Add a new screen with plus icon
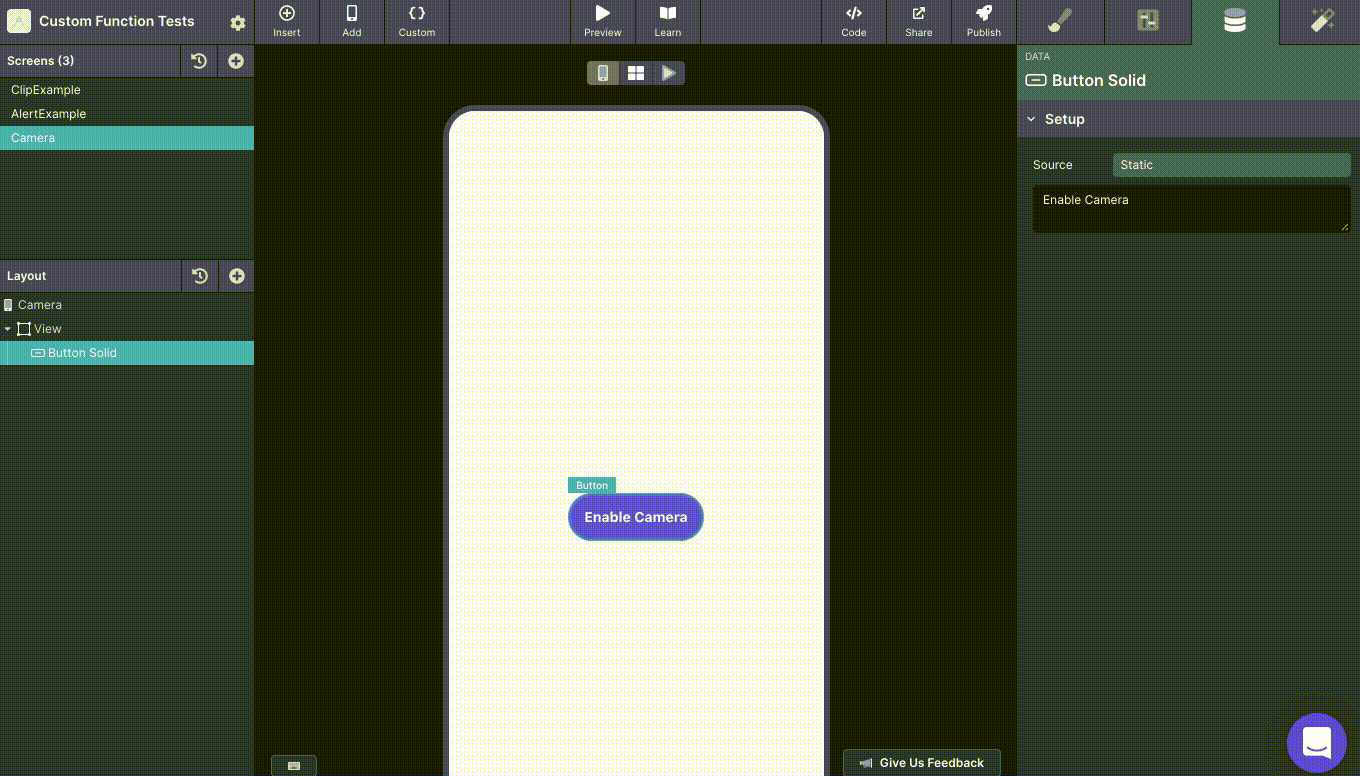 pyautogui.click(x=236, y=61)
